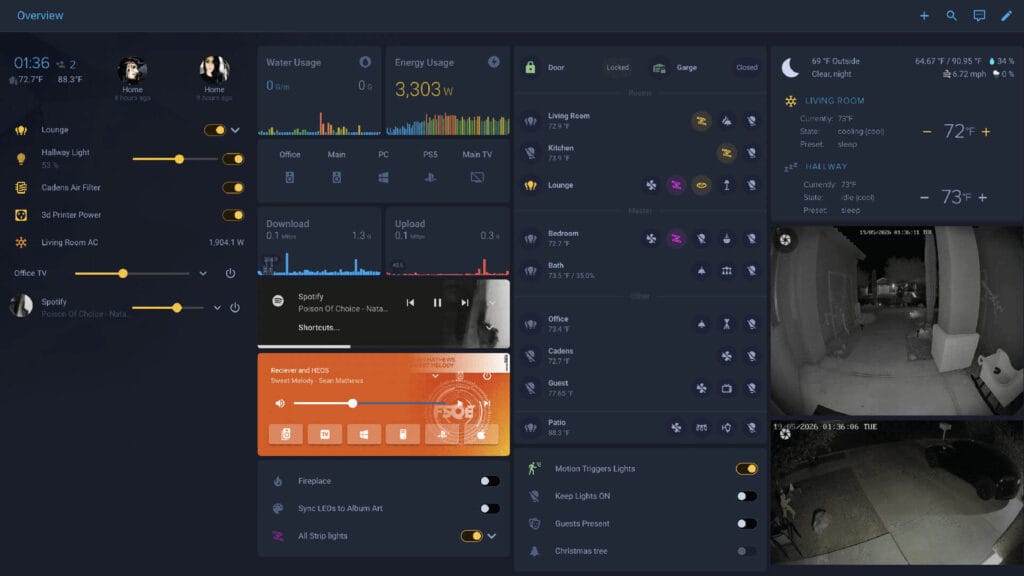This screenshot has width=1024, height=576.
Task: Expand the Office TV dropdown chevron
Action: (x=203, y=274)
